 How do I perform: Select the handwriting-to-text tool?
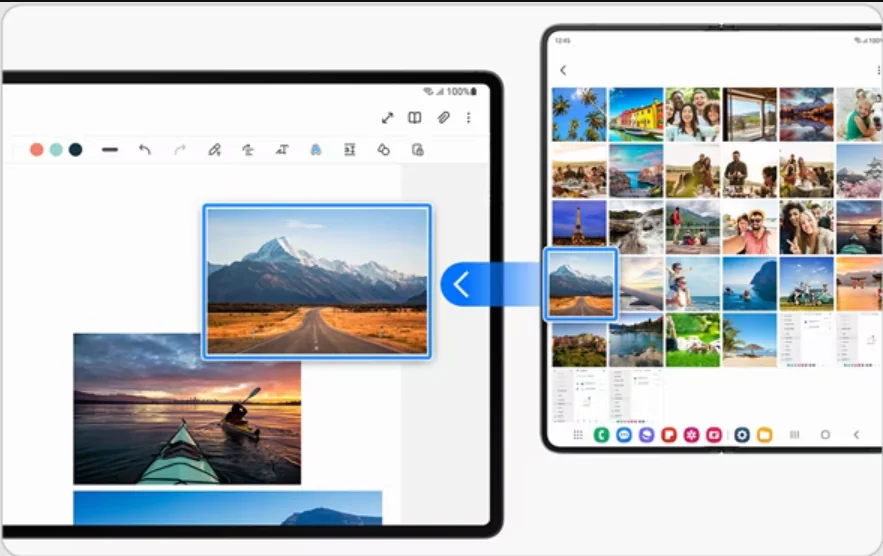coord(248,150)
